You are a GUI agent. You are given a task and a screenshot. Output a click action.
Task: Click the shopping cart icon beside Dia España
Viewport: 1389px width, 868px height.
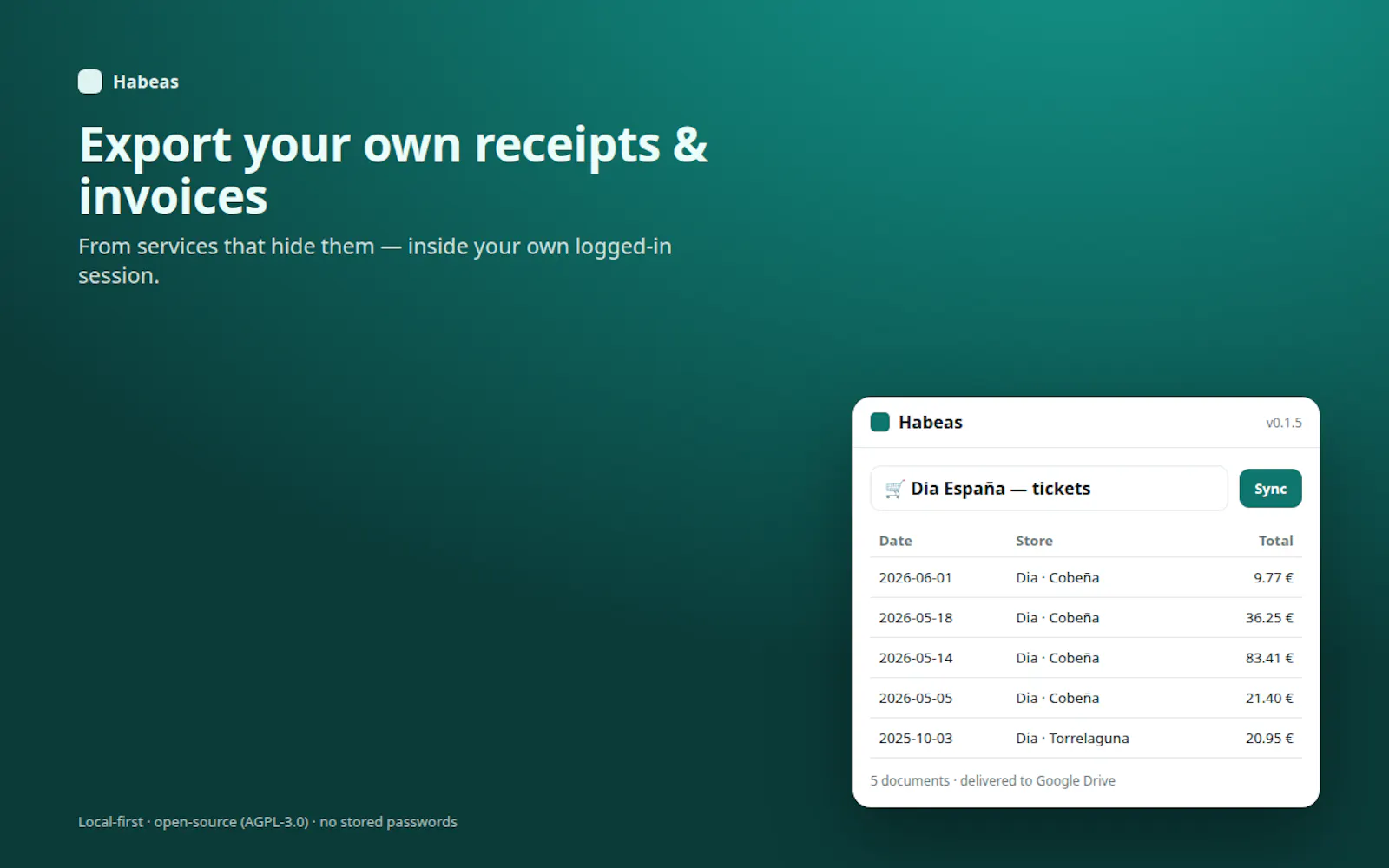894,489
